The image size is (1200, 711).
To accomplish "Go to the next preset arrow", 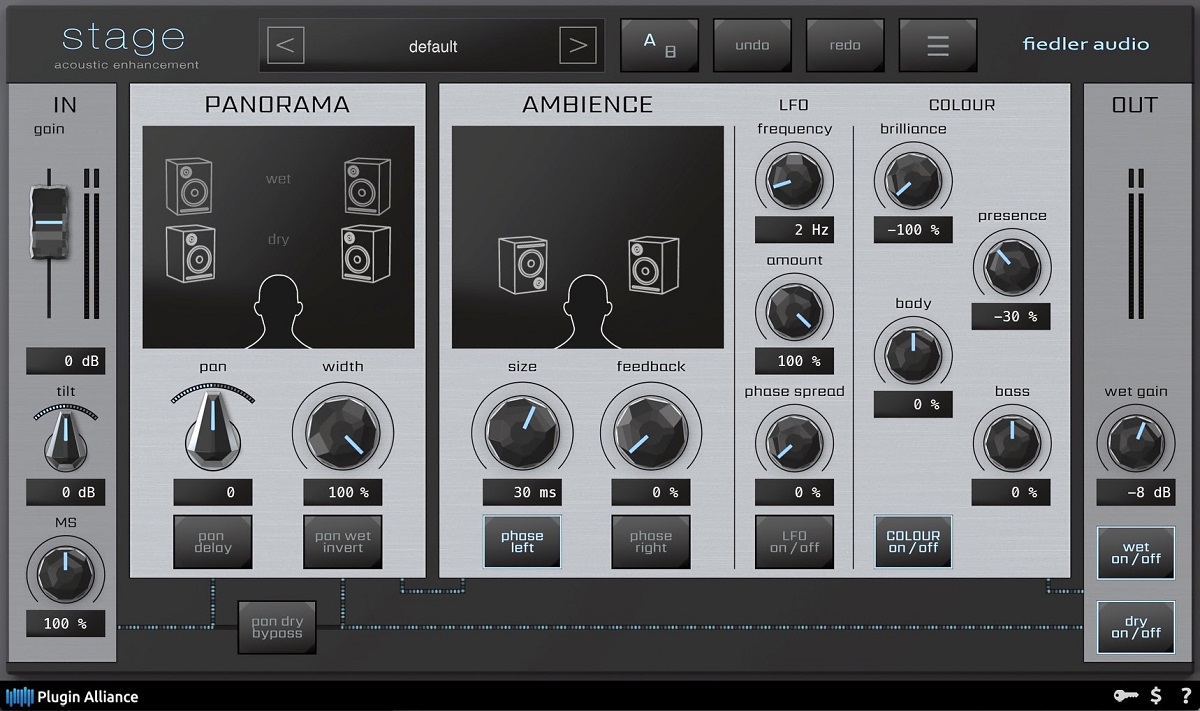I will [x=577, y=46].
